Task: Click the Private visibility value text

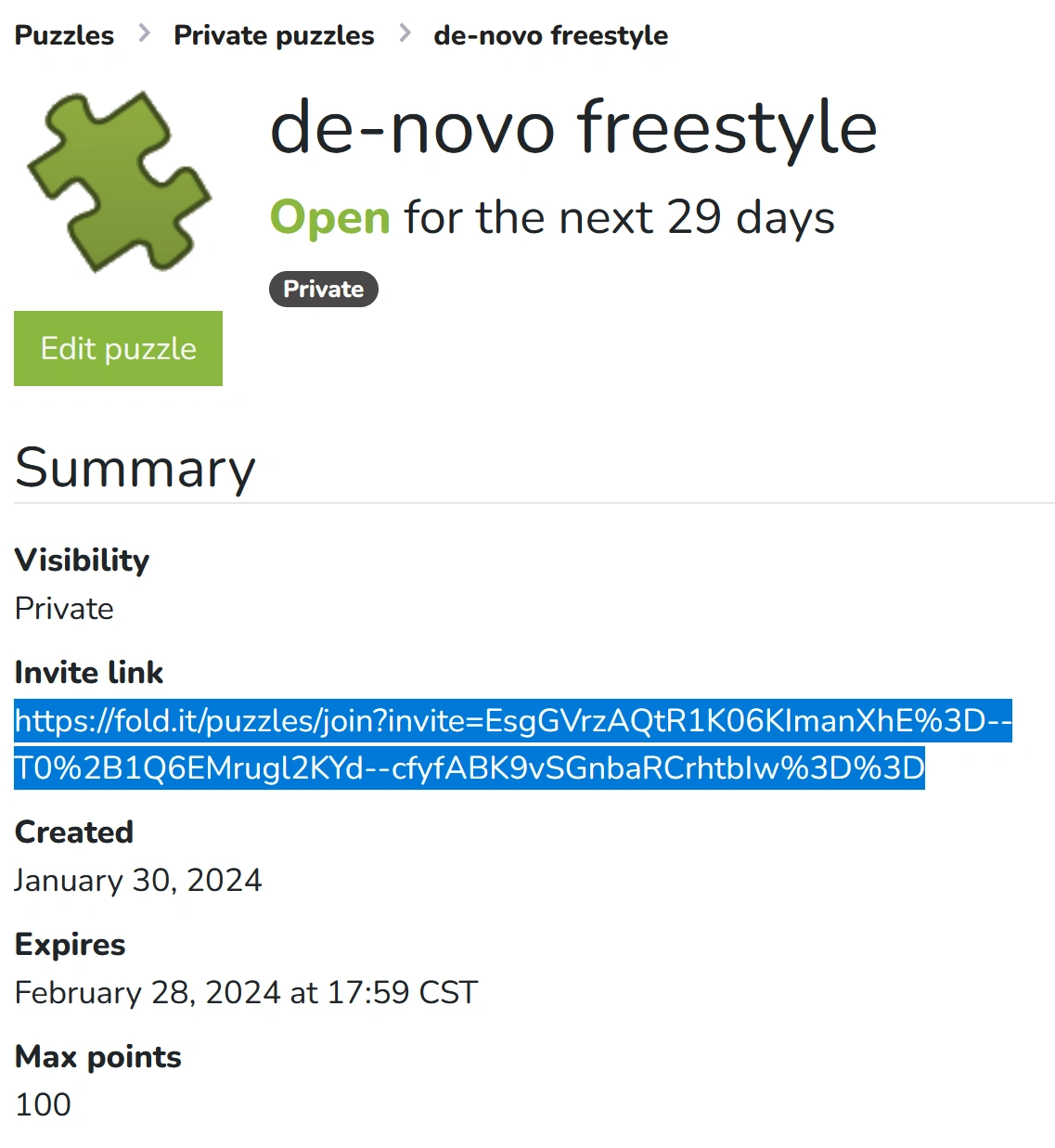Action: tap(64, 609)
